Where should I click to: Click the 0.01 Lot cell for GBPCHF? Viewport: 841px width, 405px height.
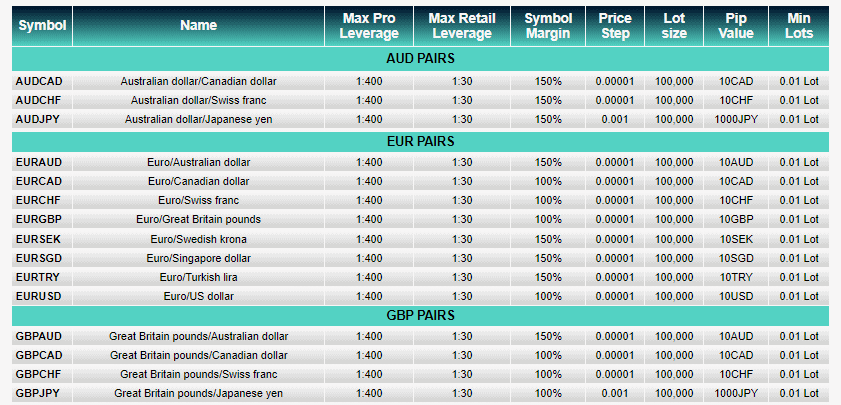pos(799,374)
